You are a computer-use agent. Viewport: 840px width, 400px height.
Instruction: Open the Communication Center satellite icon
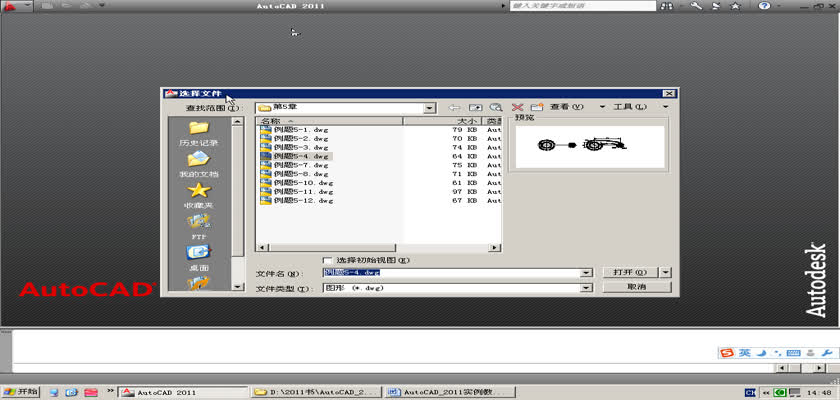716,6
